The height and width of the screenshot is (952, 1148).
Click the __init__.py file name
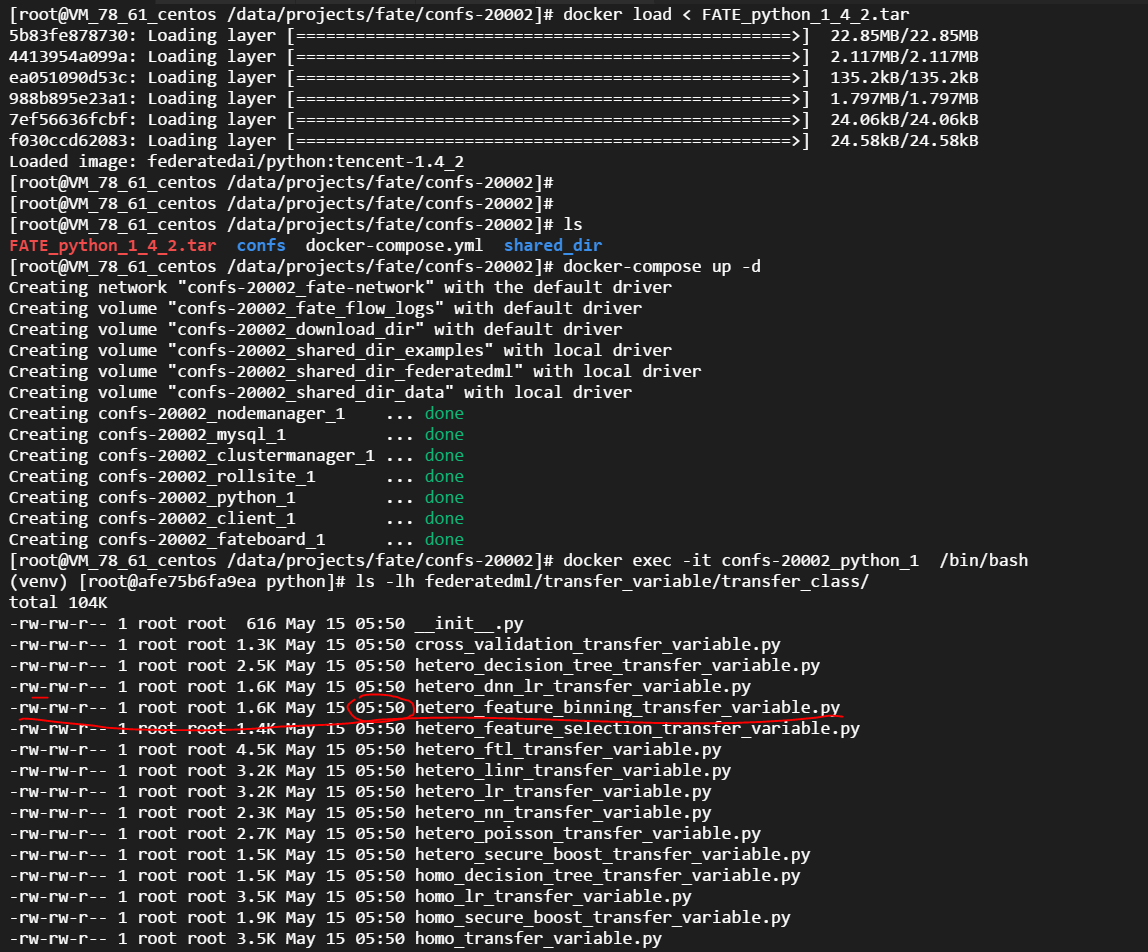pyautogui.click(x=469, y=624)
